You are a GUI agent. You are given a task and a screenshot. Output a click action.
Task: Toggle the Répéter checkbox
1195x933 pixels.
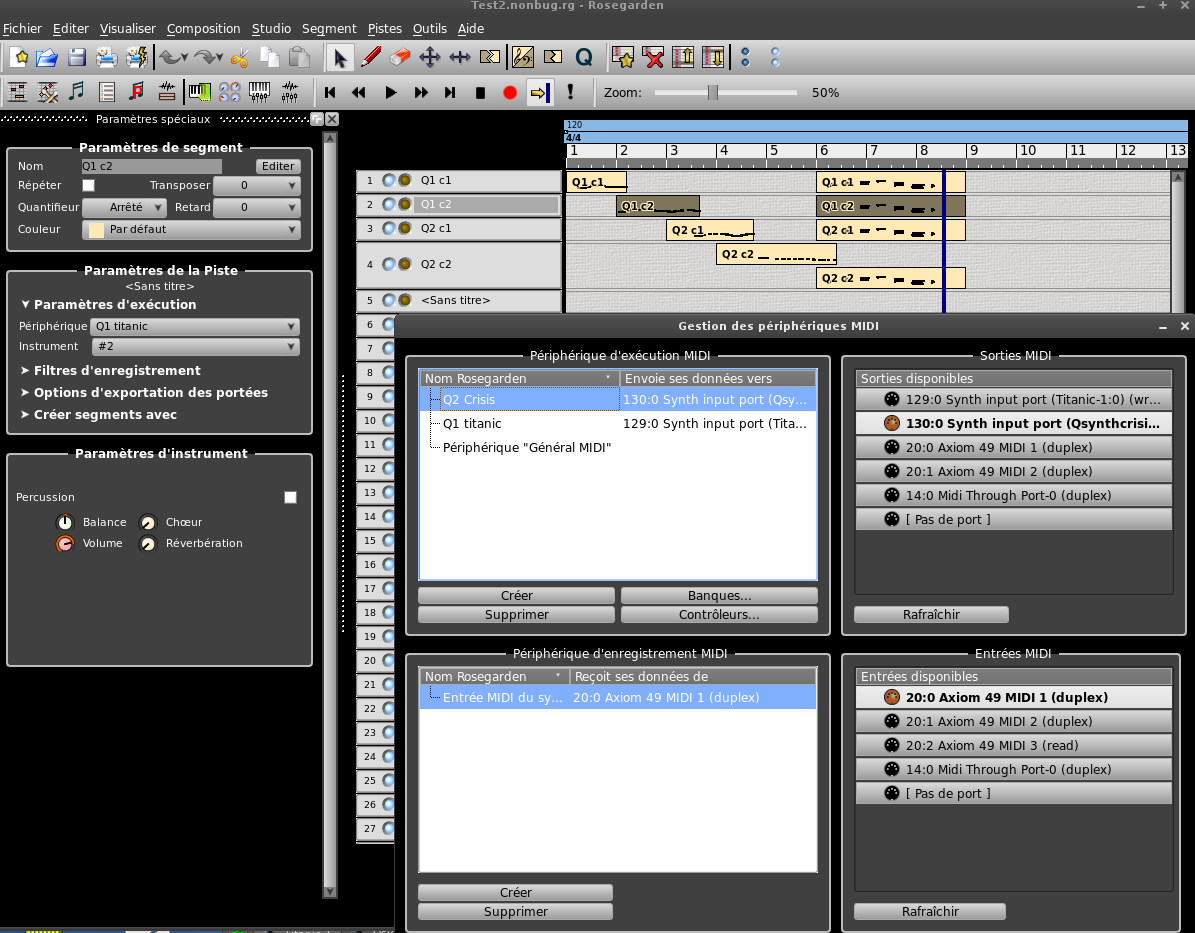88,185
